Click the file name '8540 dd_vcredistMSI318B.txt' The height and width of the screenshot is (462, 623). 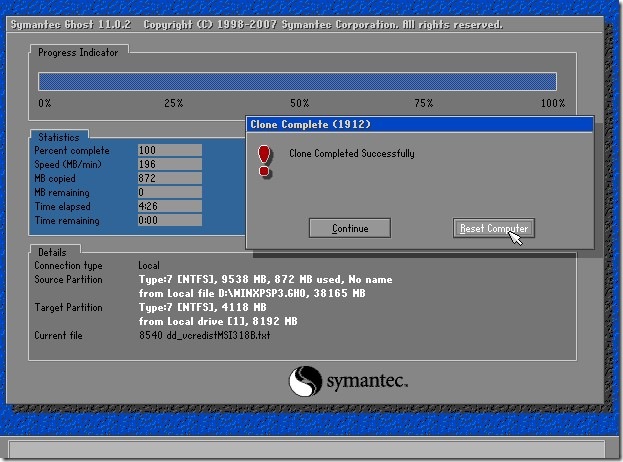(205, 335)
